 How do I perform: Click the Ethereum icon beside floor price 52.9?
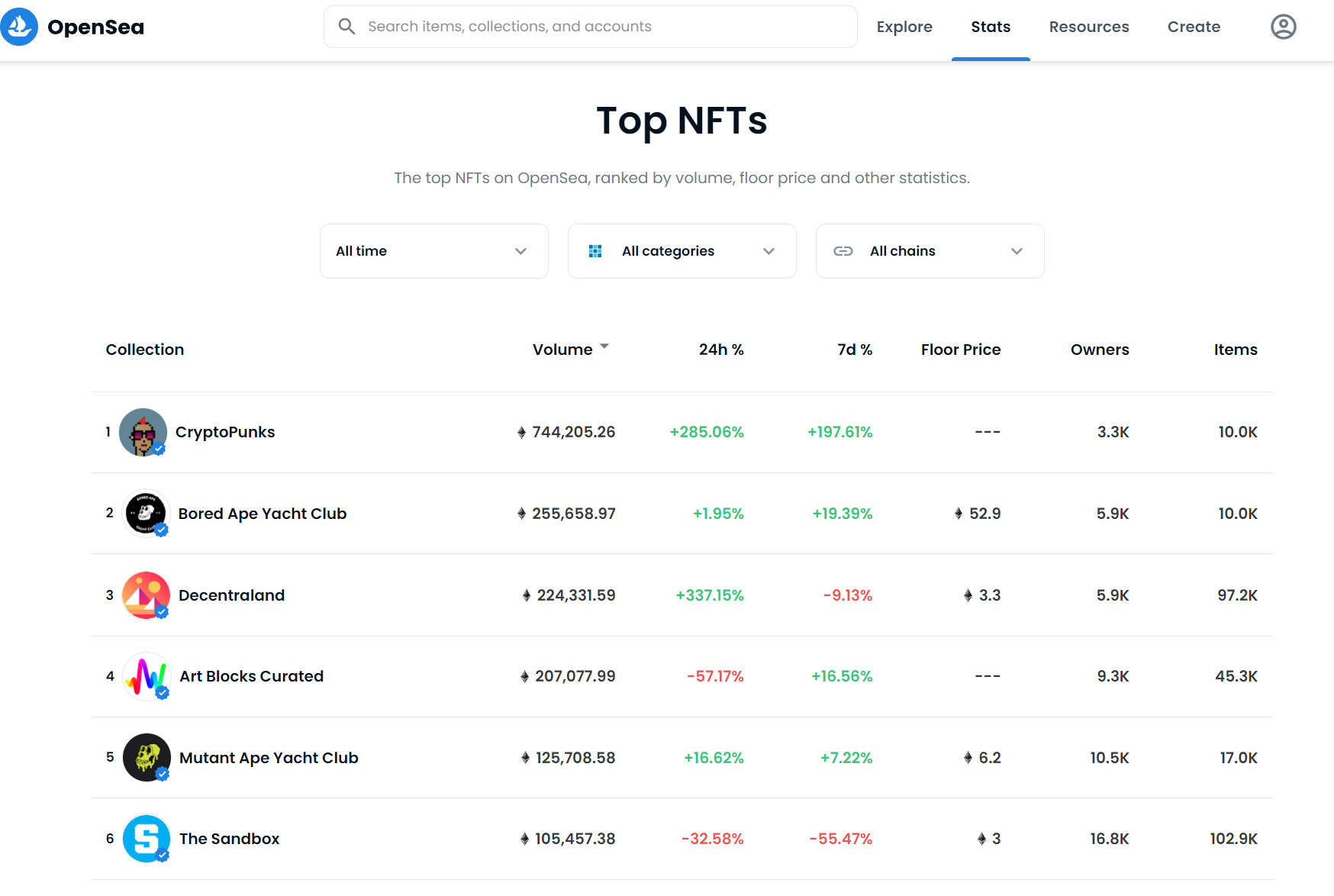[959, 514]
